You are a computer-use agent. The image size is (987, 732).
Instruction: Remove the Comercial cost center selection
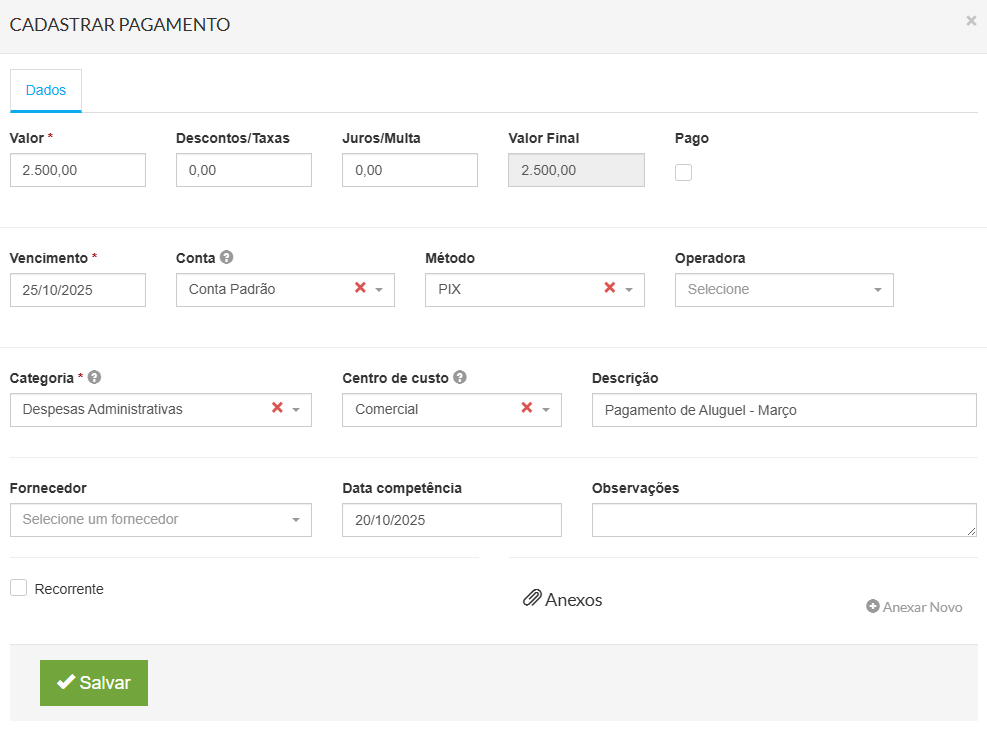click(526, 408)
